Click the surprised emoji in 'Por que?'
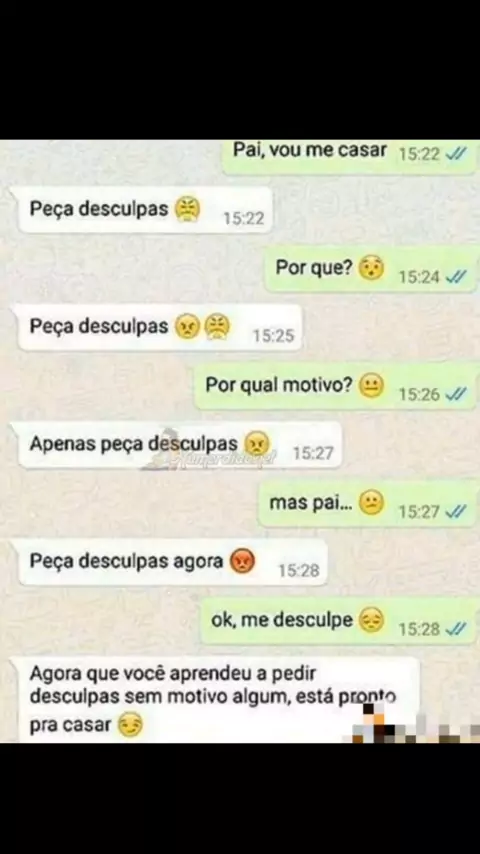 pos(371,268)
